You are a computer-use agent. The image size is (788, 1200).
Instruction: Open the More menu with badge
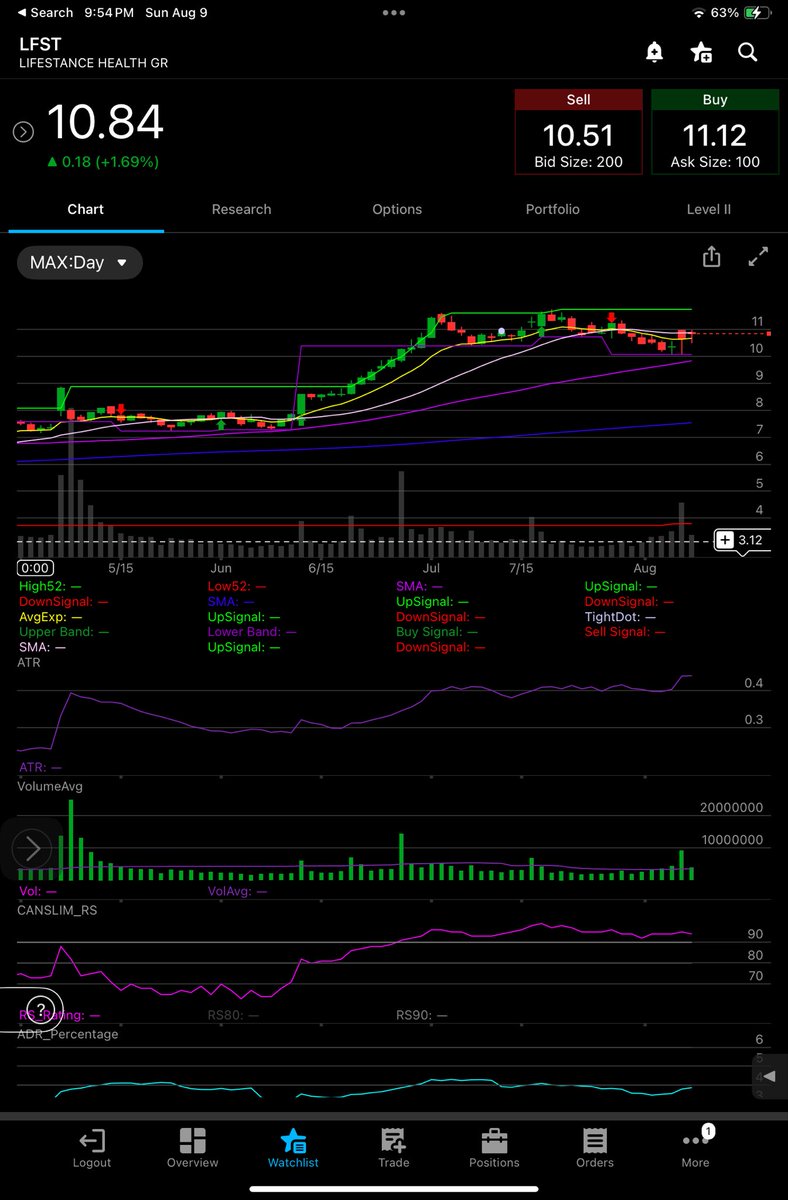(x=695, y=1146)
